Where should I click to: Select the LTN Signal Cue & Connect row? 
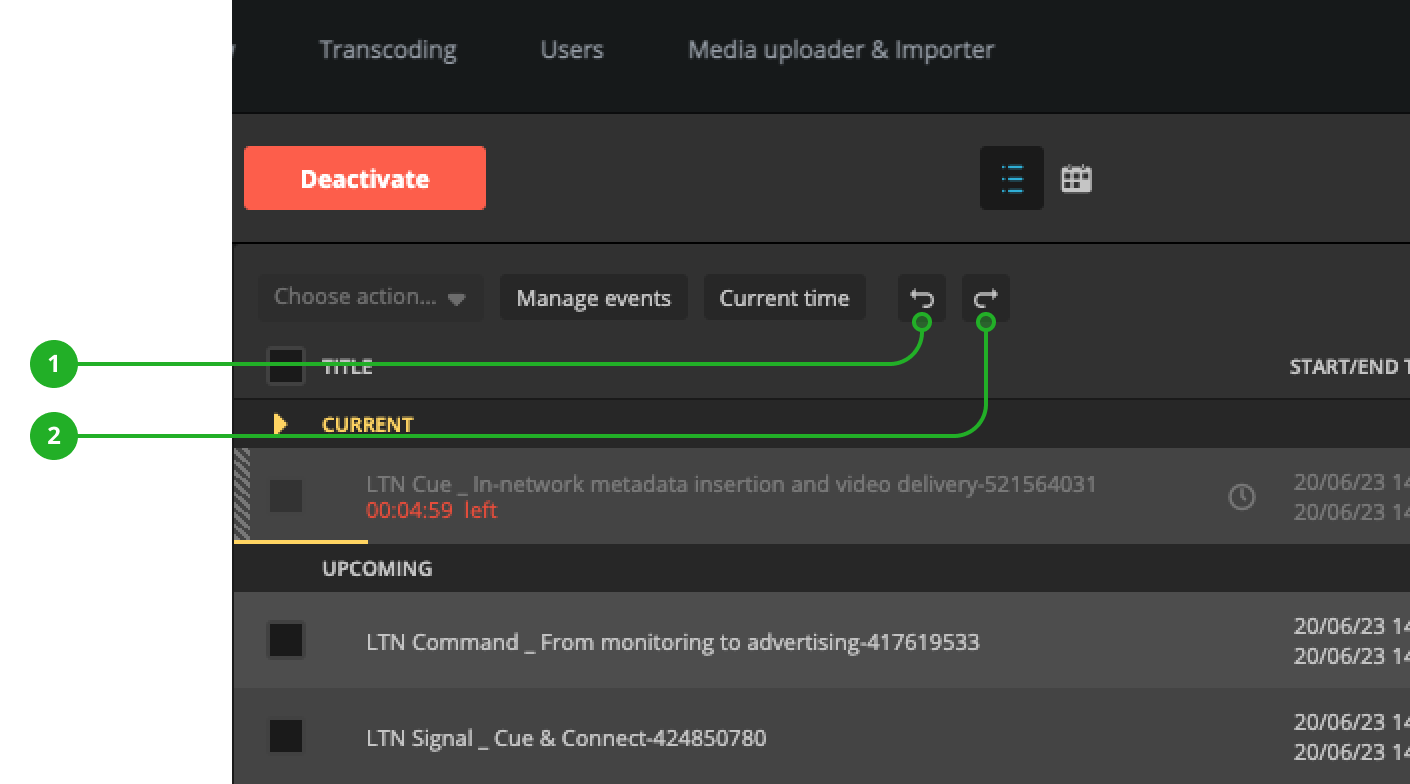coord(566,739)
